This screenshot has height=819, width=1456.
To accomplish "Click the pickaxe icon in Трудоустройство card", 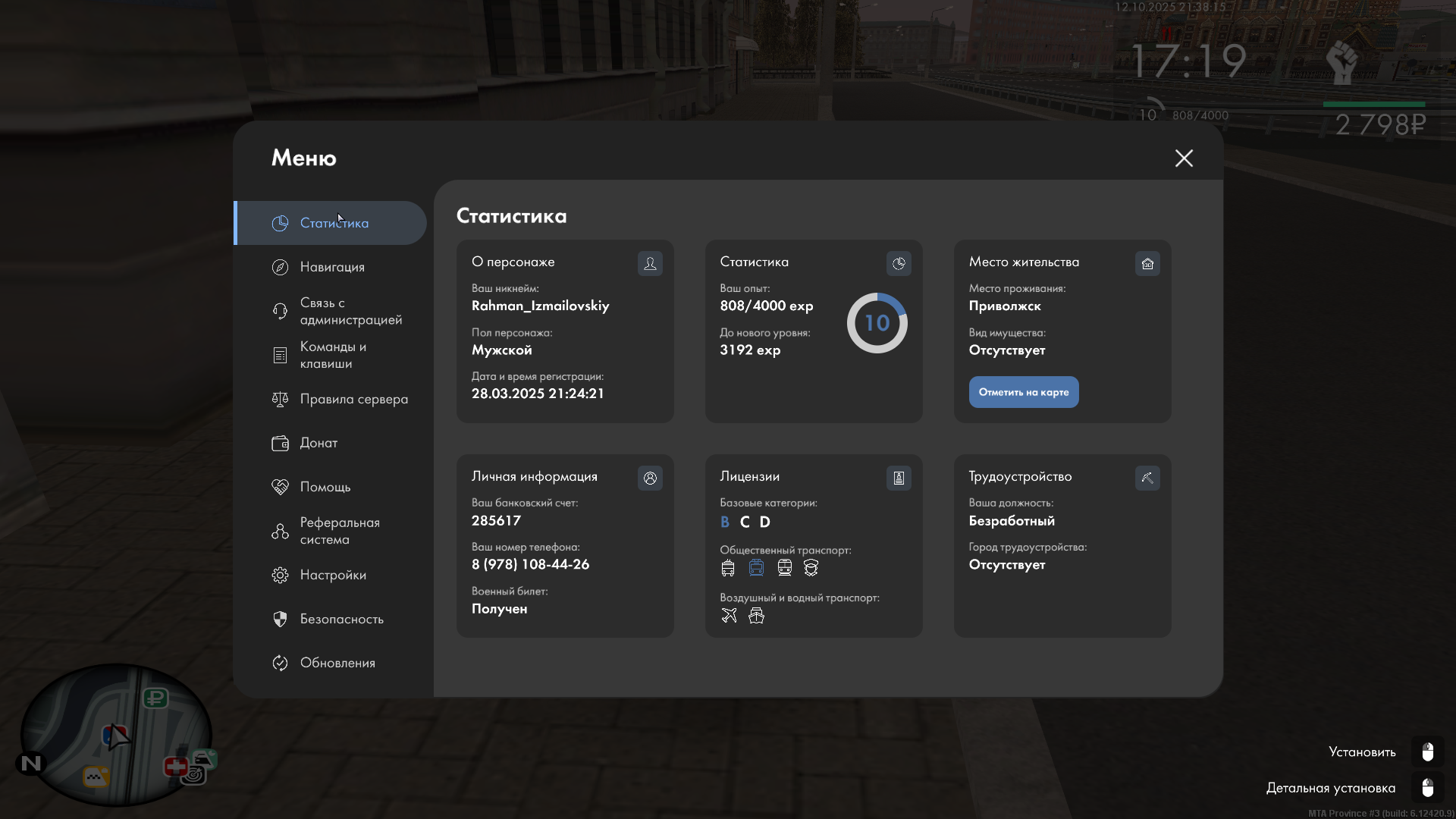I will (1147, 478).
